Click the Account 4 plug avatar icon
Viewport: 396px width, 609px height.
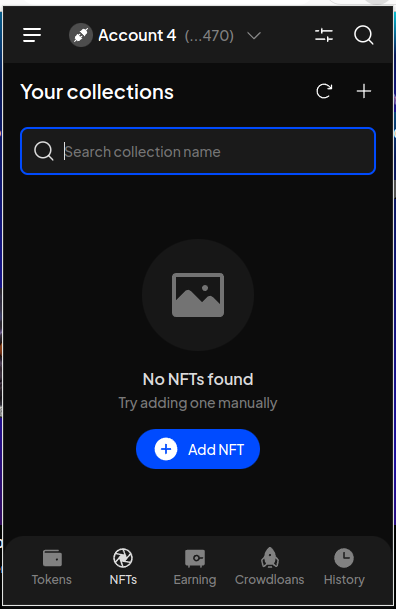(x=81, y=35)
